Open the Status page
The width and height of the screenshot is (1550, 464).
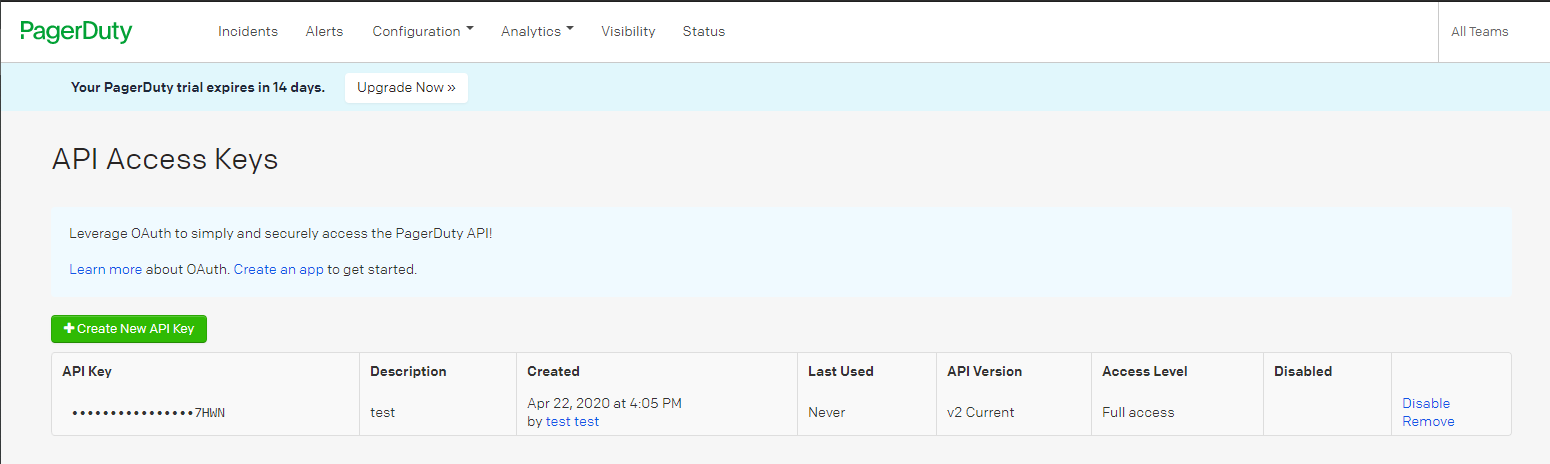pos(704,31)
